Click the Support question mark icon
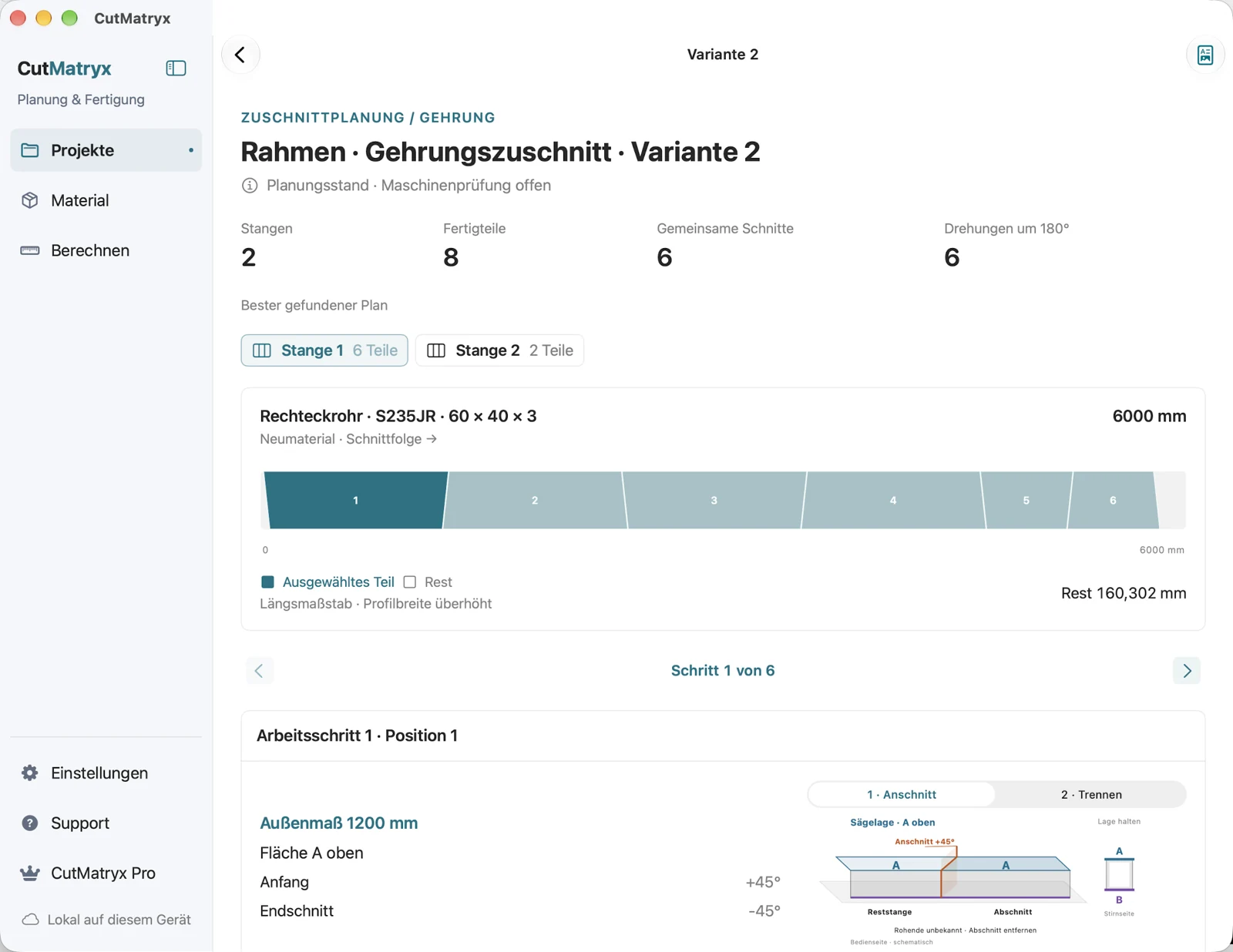Screen dimensions: 1233x952 [30, 823]
